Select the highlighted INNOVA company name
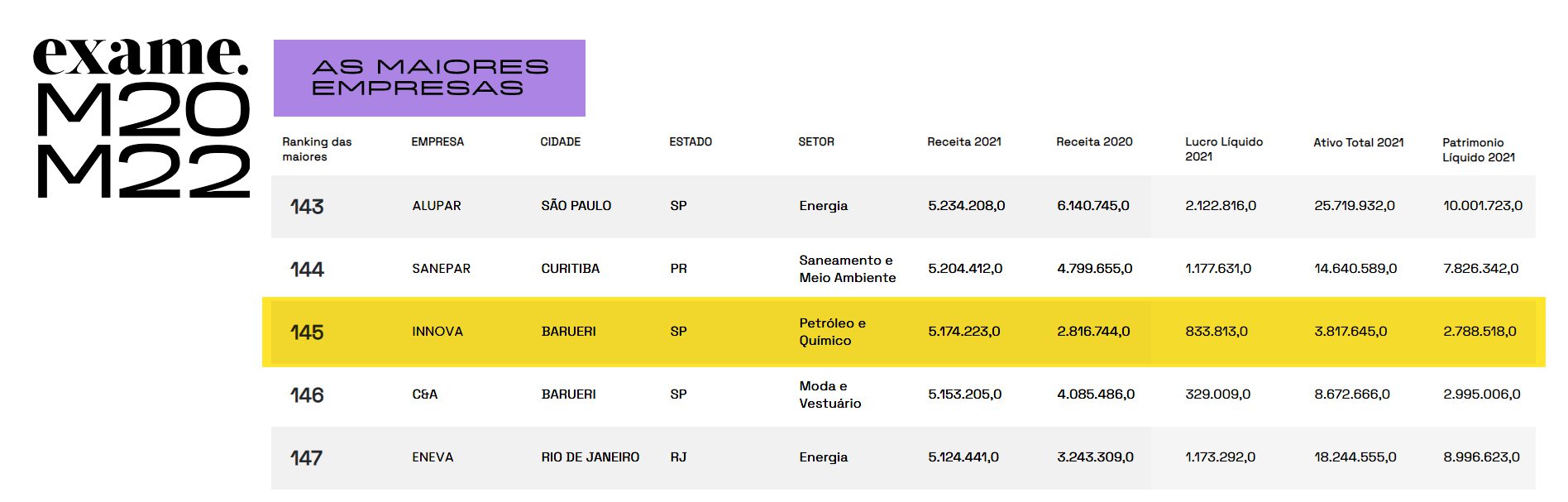1568x502 pixels. click(437, 332)
